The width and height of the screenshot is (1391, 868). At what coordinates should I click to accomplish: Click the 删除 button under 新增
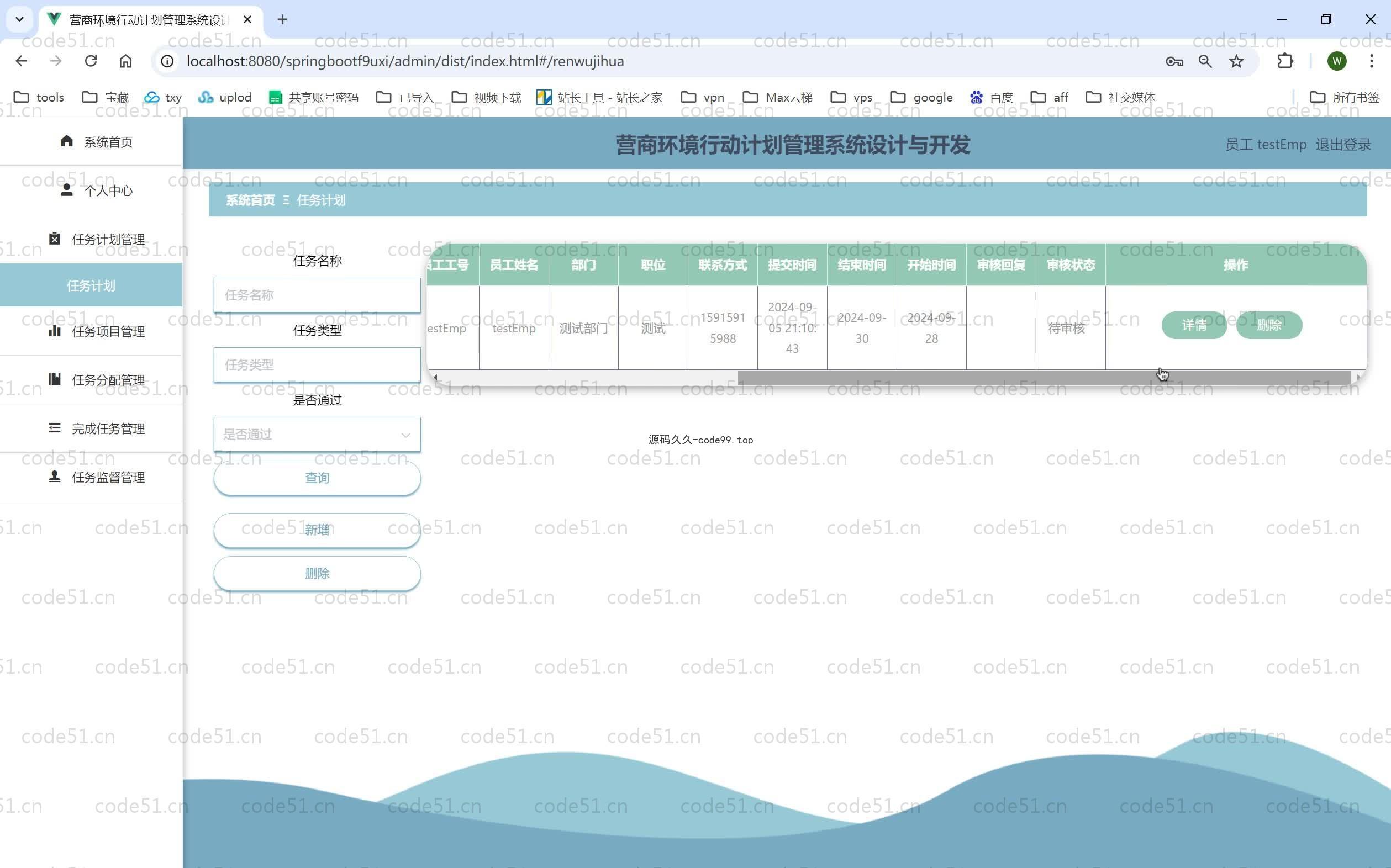[317, 573]
